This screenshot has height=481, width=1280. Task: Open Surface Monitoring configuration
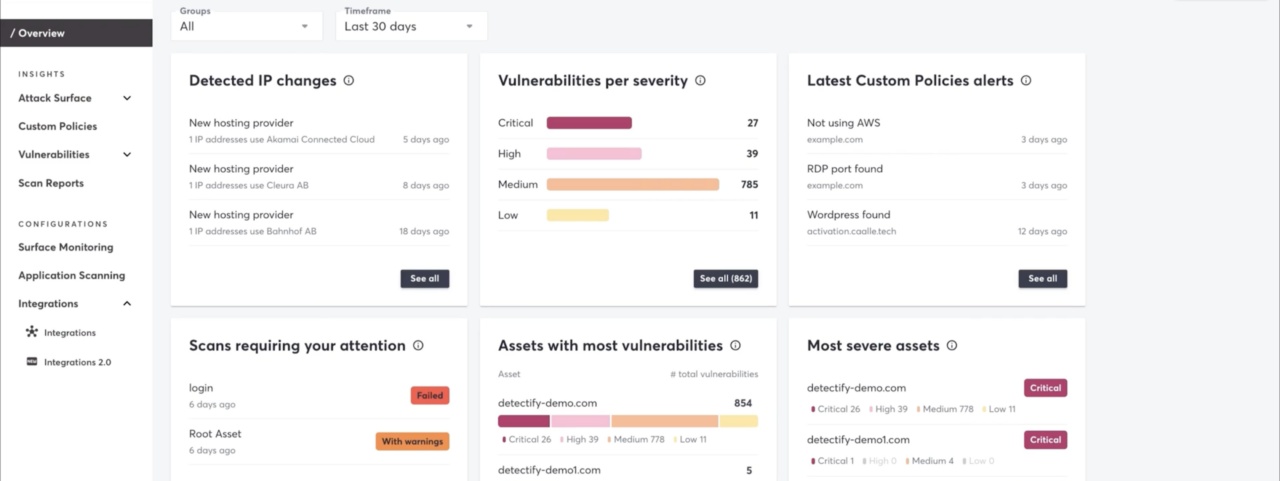(x=66, y=247)
